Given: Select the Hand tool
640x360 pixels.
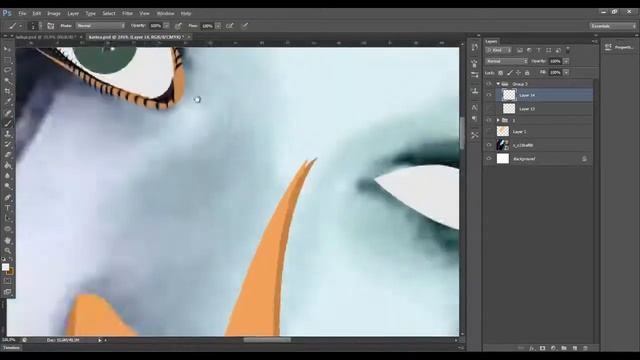Looking at the screenshot, I should pos(7,240).
